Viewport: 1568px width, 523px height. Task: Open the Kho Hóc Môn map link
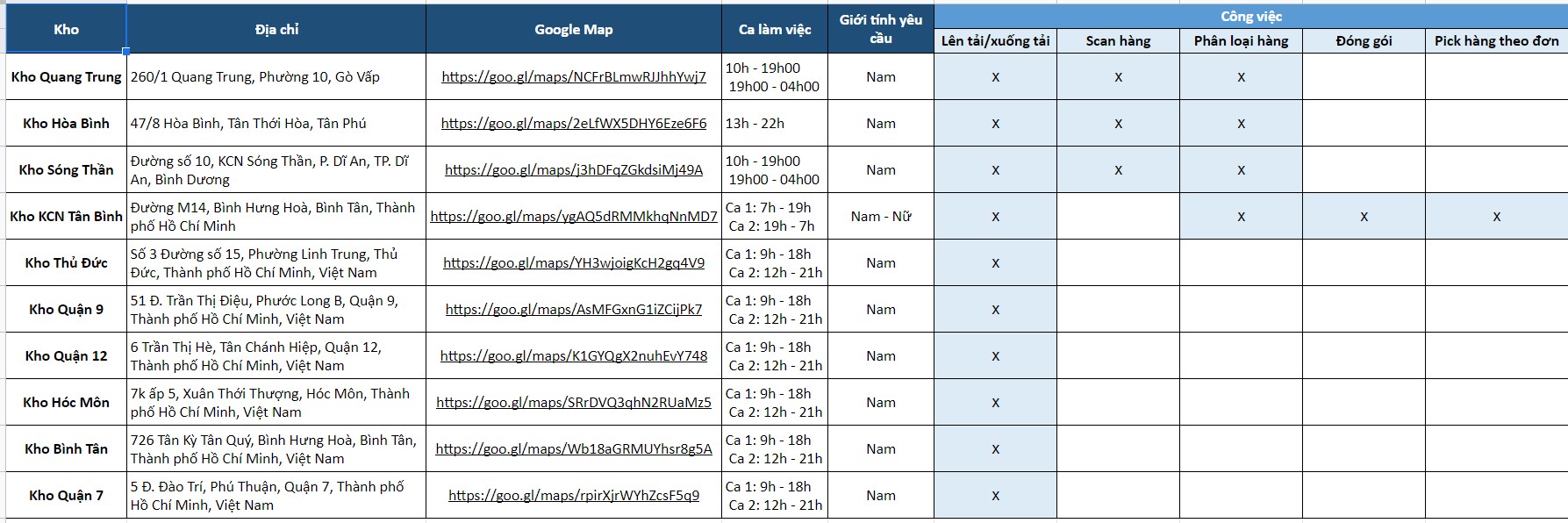point(574,403)
